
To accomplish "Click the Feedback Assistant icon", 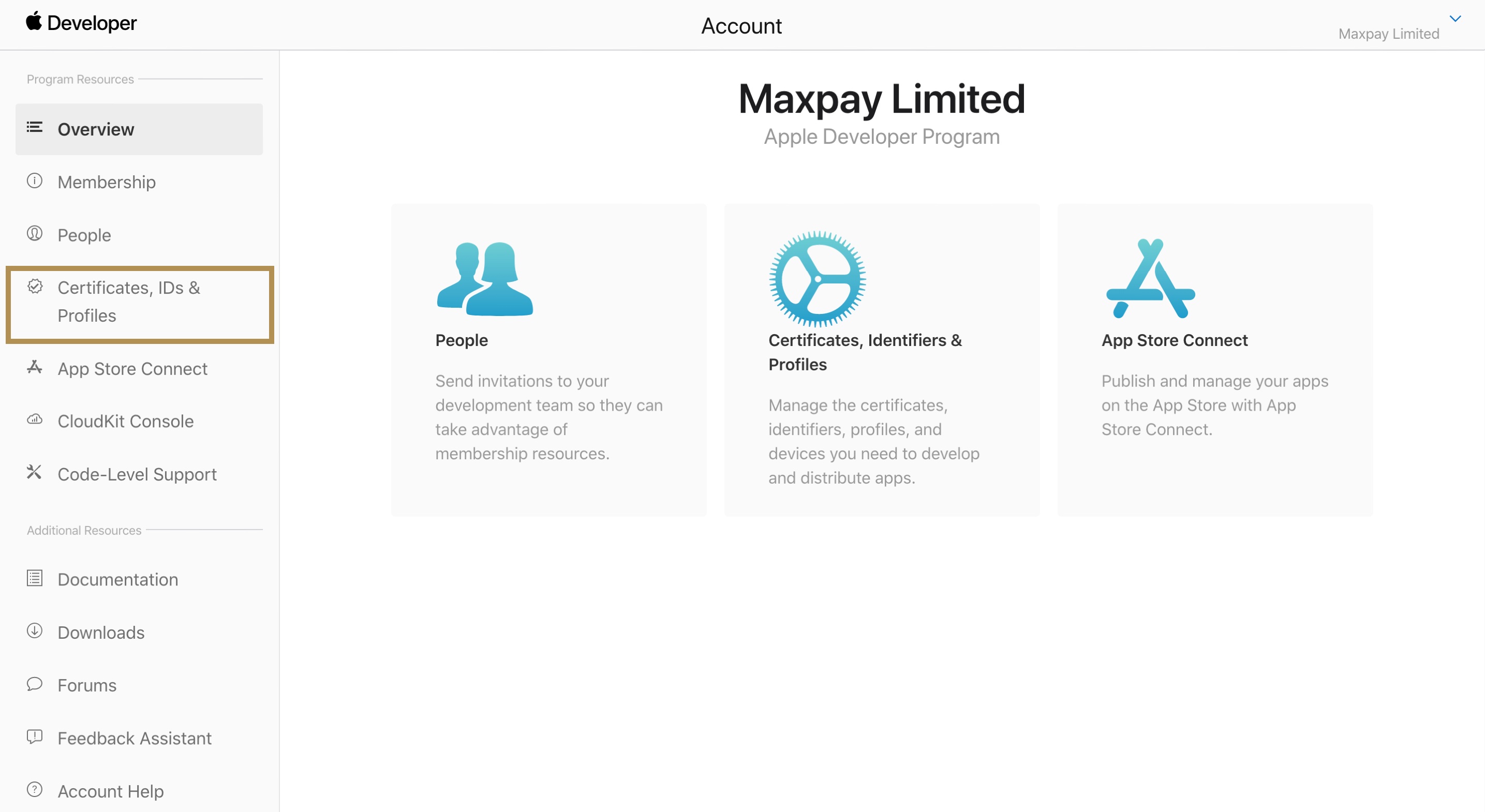I will (x=35, y=737).
